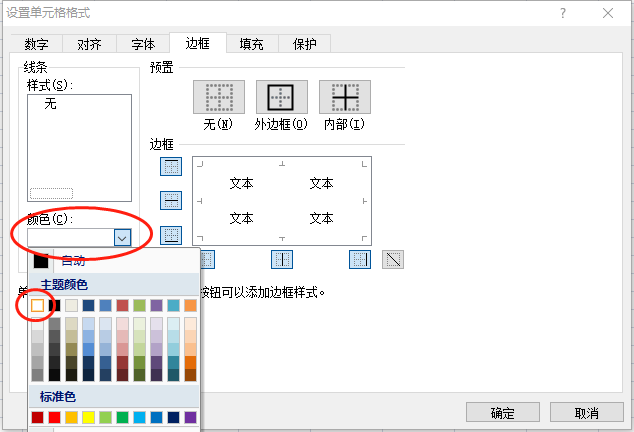634x432 pixels.
Task: Pick the tan theme color swatch
Action: pyautogui.click(x=72, y=305)
